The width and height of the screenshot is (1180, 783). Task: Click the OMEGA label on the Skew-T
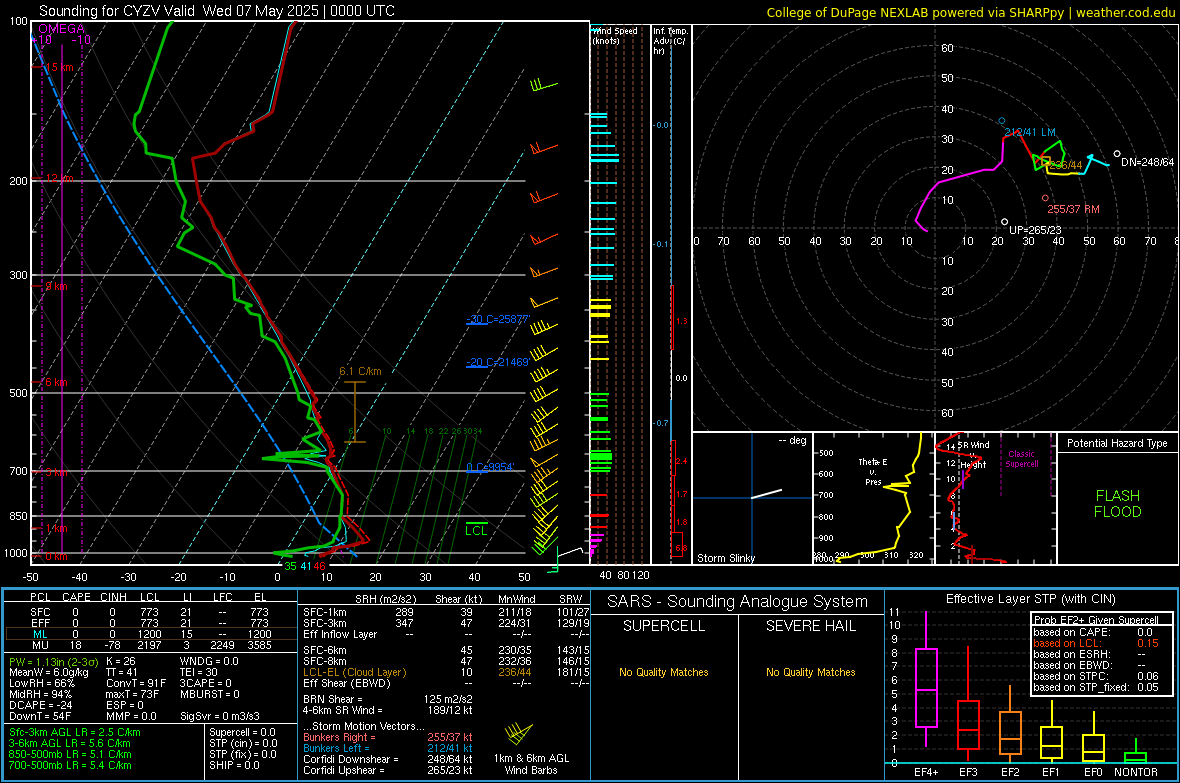62,29
